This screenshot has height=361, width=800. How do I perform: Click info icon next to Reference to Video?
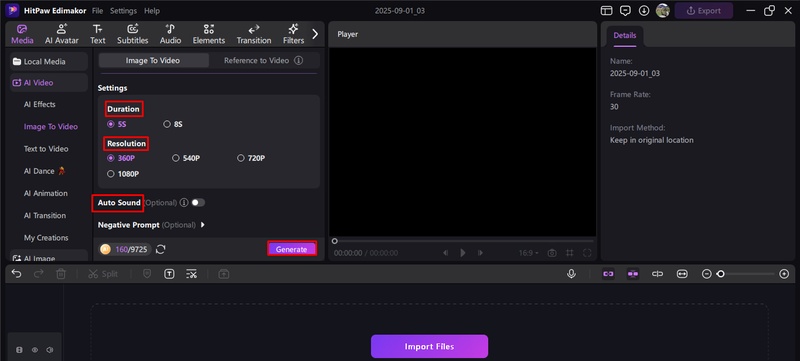[x=298, y=60]
